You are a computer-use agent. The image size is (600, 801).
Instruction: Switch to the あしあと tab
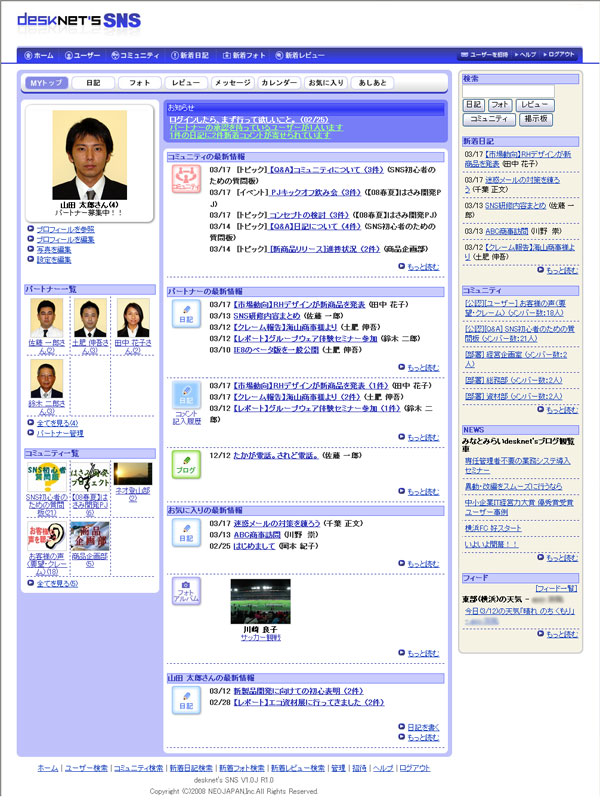tap(372, 83)
